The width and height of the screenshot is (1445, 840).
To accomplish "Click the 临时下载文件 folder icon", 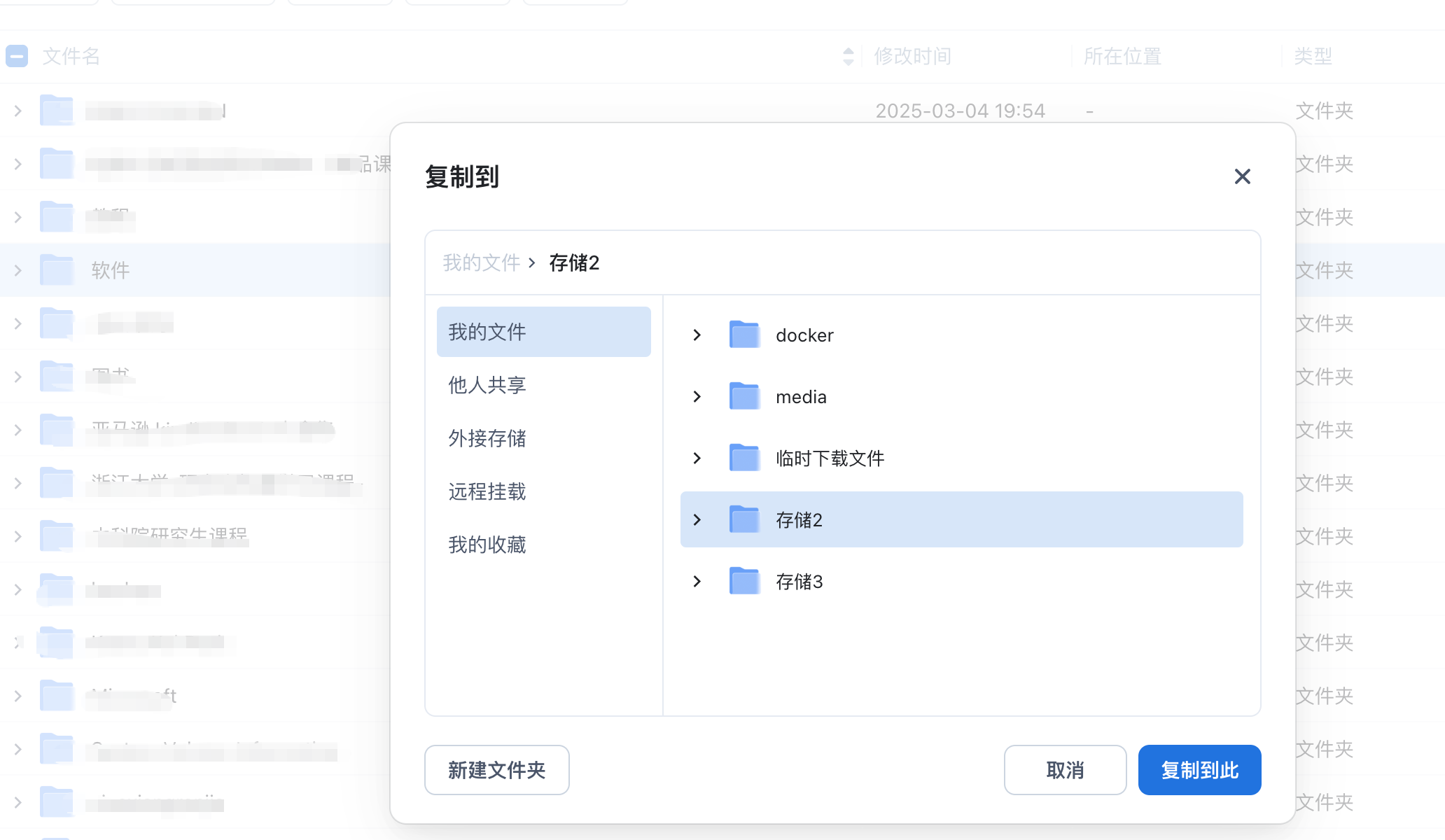I will coord(744,458).
